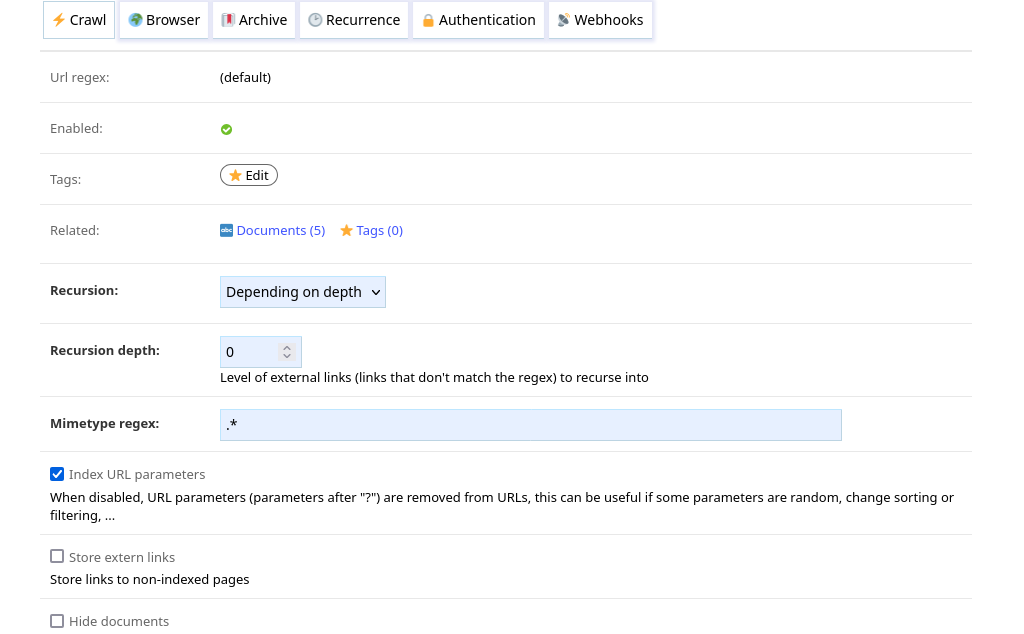This screenshot has width=1024, height=634.
Task: Open the Recursion dropdown
Action: [303, 292]
